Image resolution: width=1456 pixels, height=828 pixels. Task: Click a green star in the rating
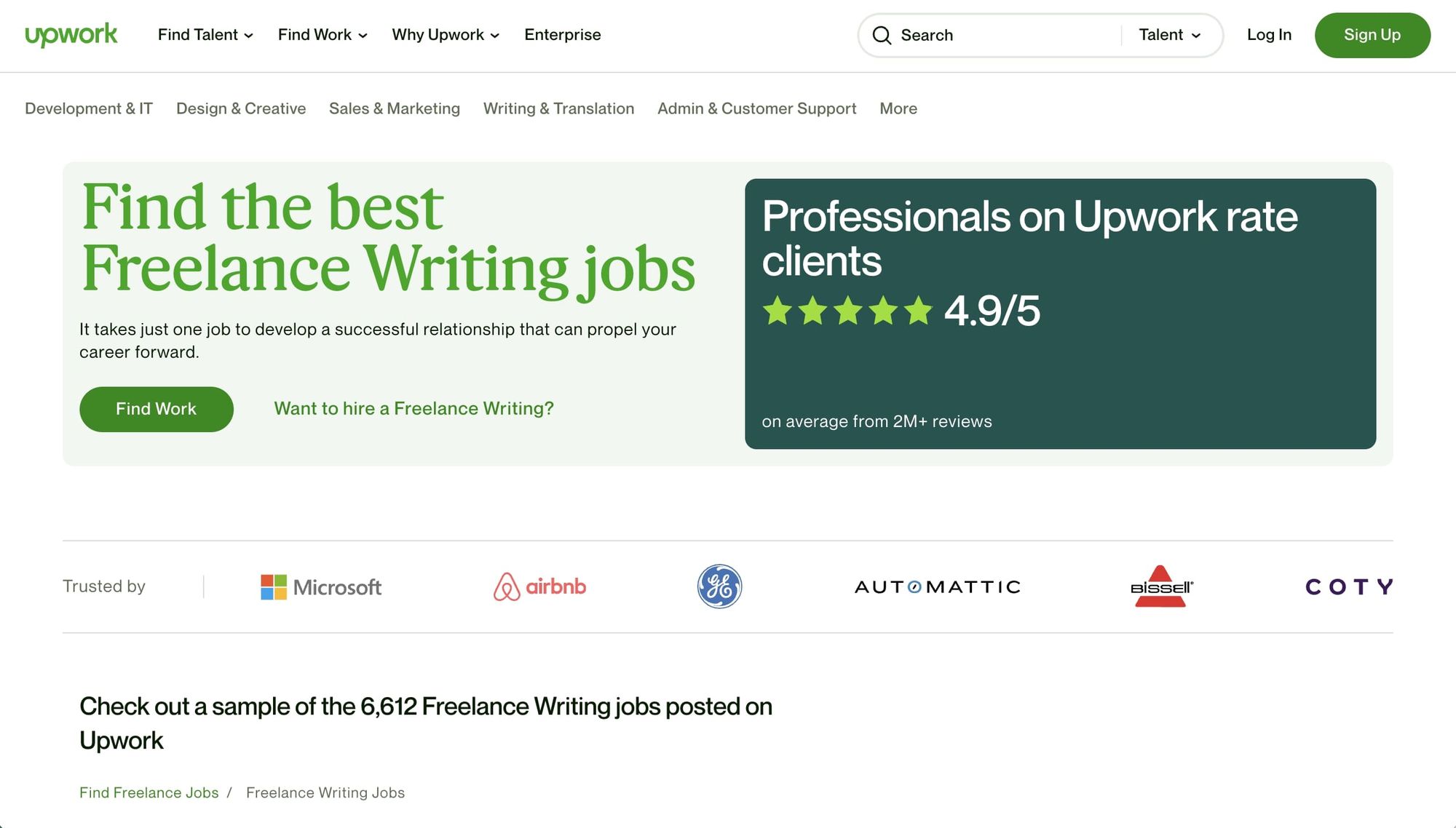[778, 311]
